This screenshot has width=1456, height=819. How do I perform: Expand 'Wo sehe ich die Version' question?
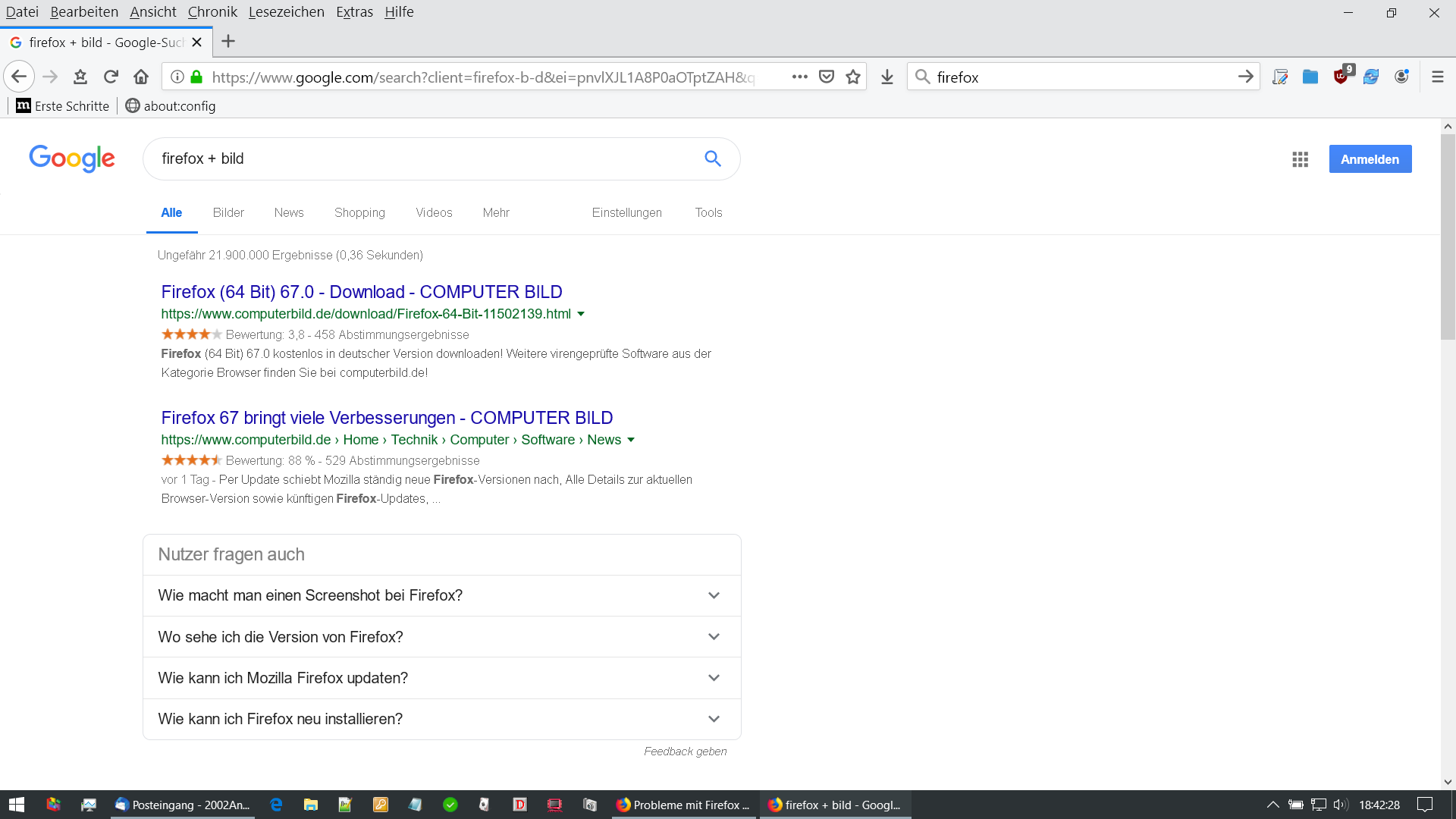714,637
